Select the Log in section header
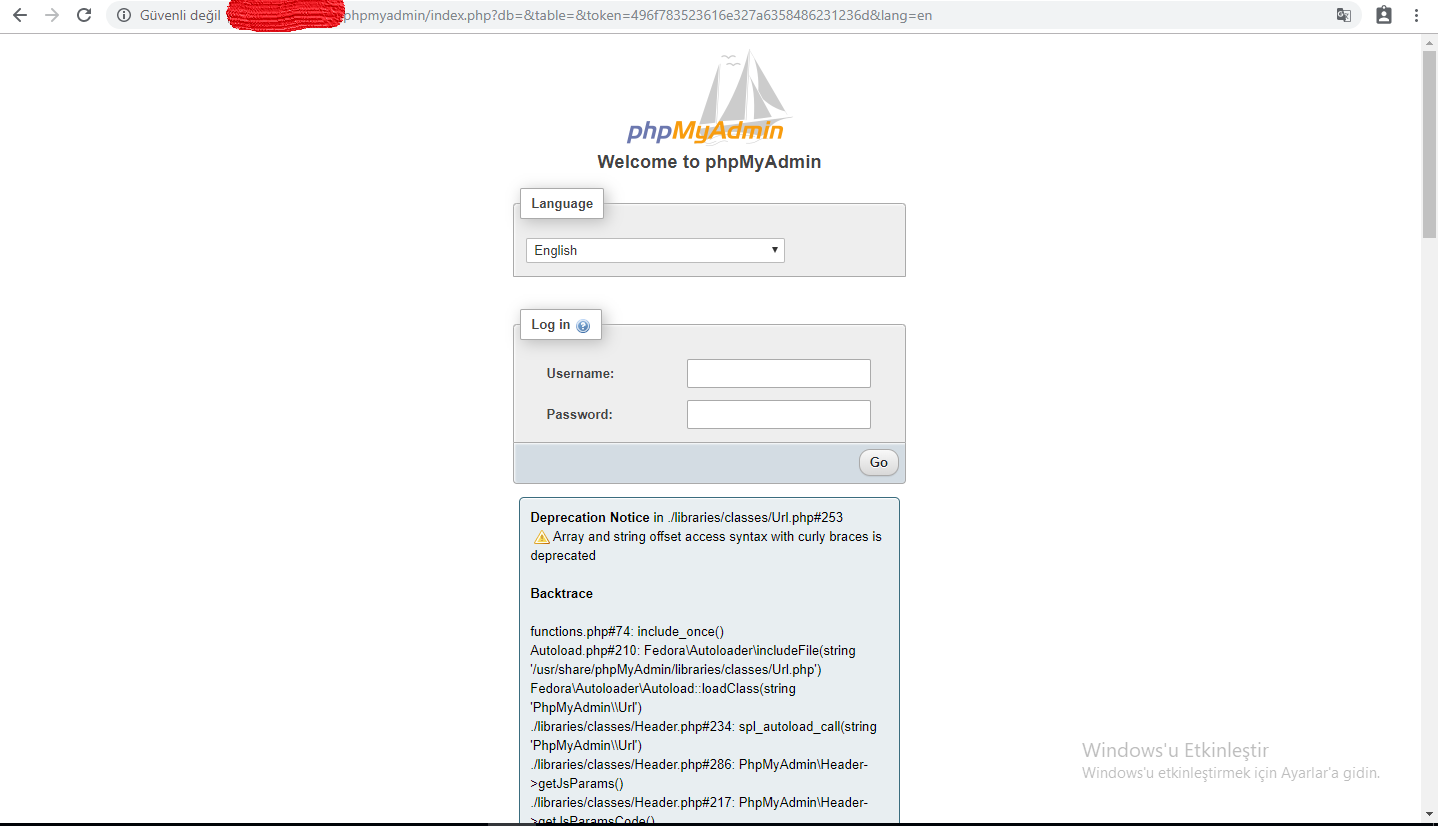 [549, 324]
